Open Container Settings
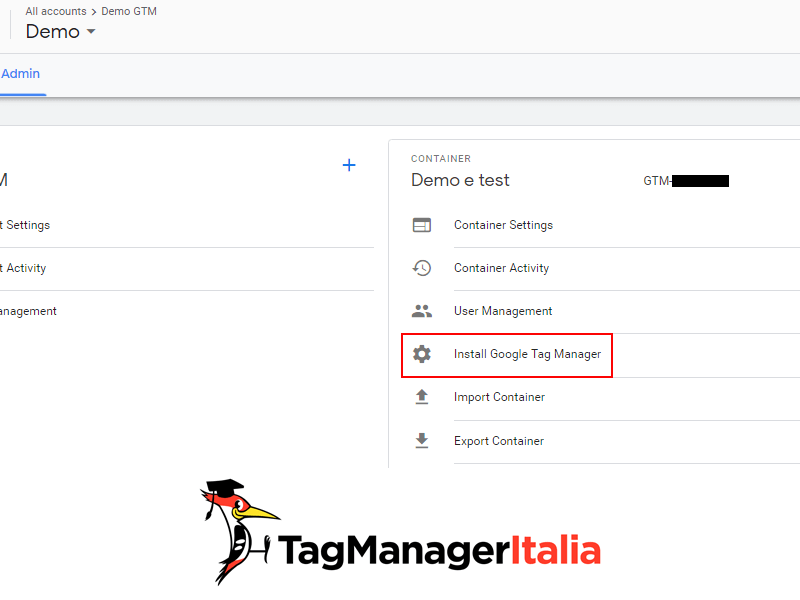The width and height of the screenshot is (800, 600). click(x=504, y=225)
